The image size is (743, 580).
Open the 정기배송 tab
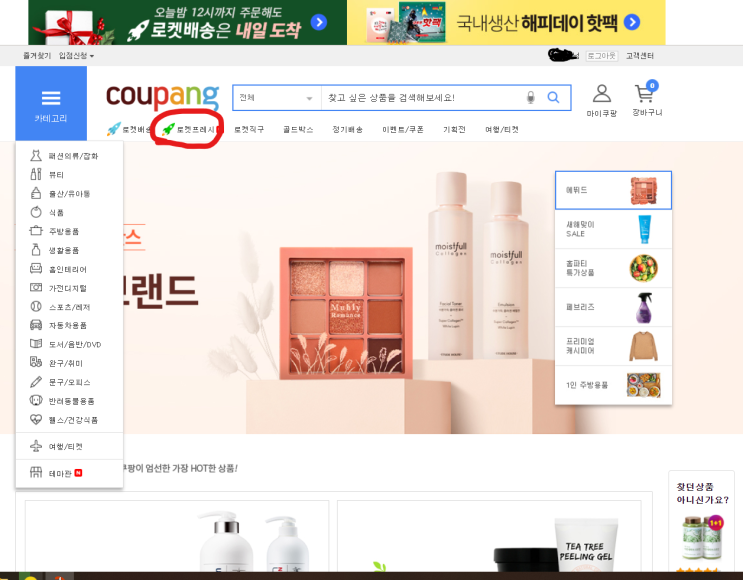[347, 129]
